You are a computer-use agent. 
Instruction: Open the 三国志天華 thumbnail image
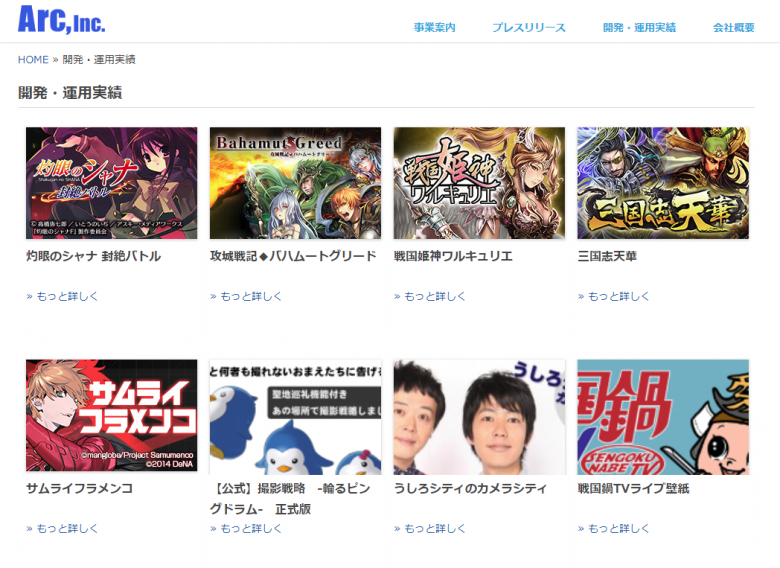[663, 183]
